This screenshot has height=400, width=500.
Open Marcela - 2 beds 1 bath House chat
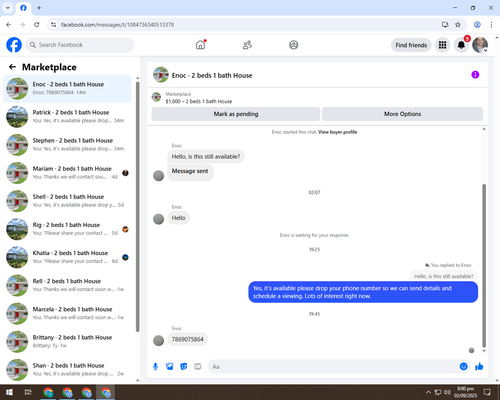click(x=67, y=313)
